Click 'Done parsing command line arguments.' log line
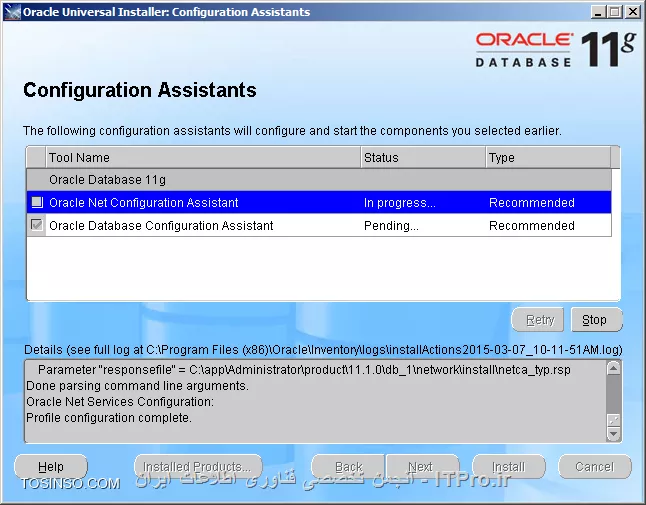 [137, 386]
